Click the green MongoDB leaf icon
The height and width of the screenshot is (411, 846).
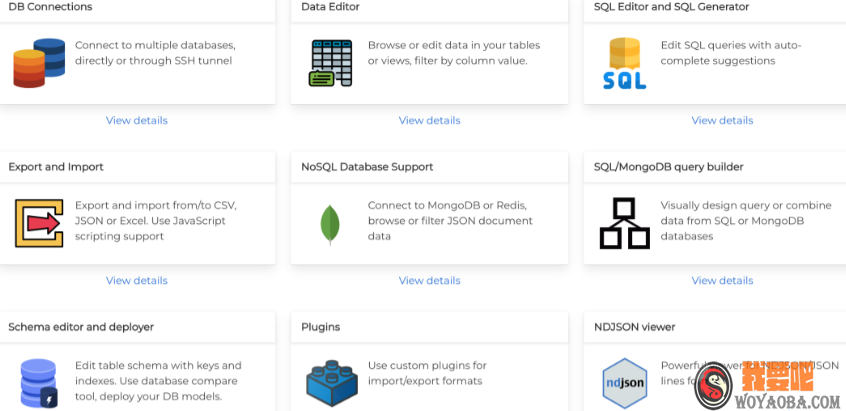click(330, 224)
